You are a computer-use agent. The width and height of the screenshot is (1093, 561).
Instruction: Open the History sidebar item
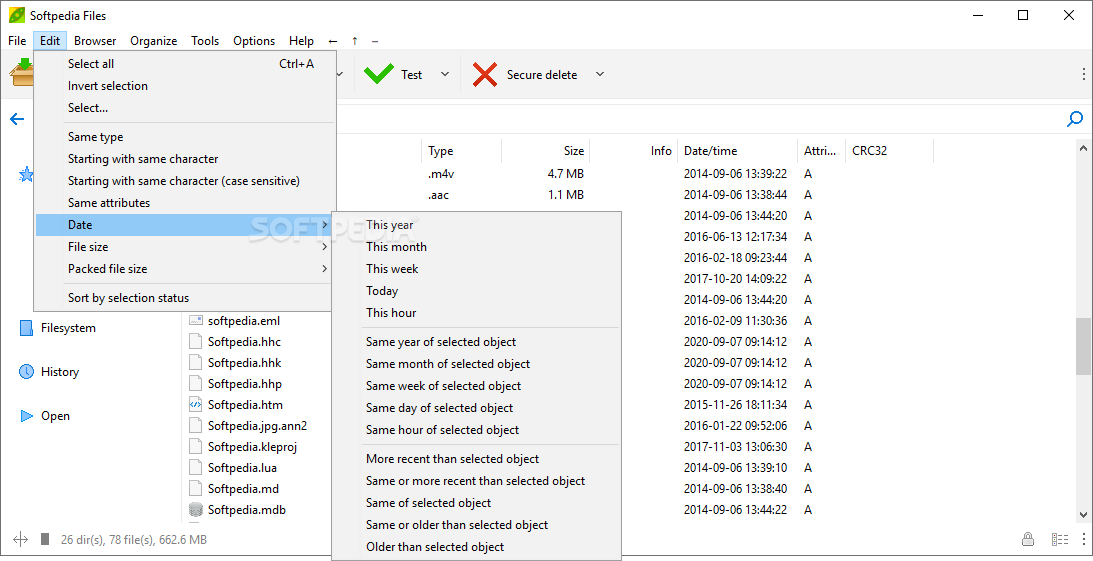[x=49, y=371]
